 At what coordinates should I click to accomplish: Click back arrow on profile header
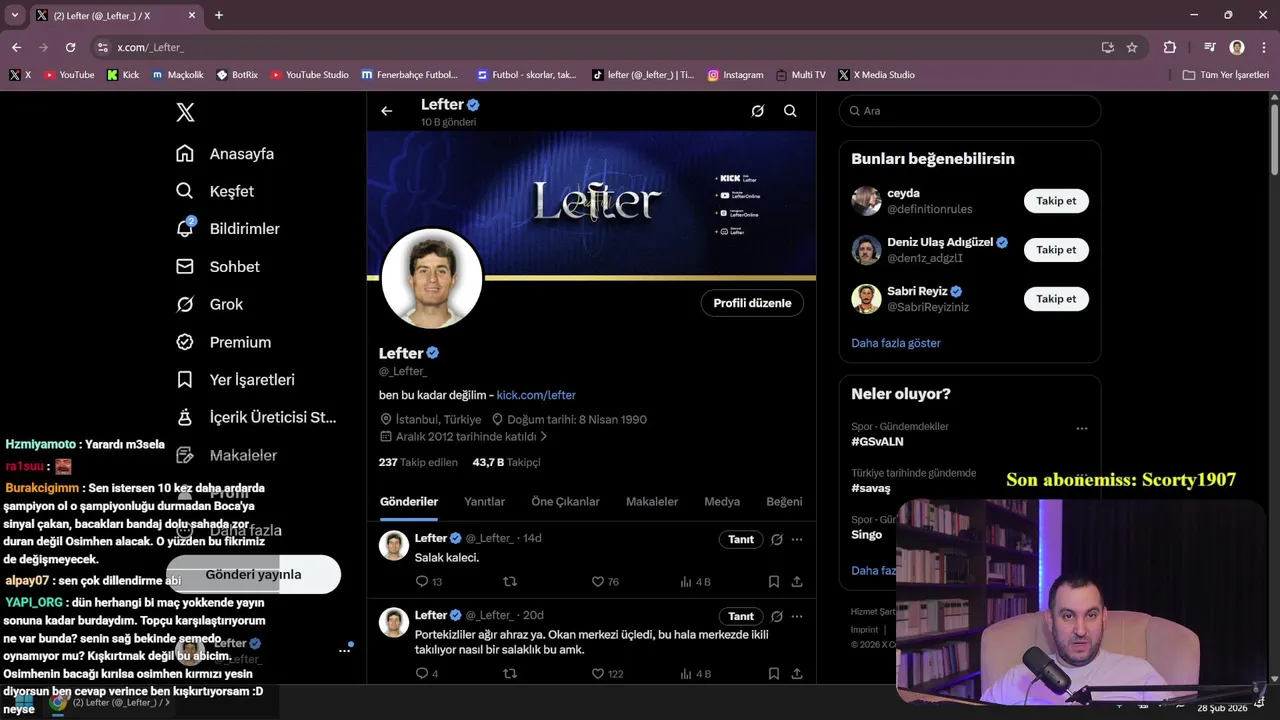tap(387, 111)
